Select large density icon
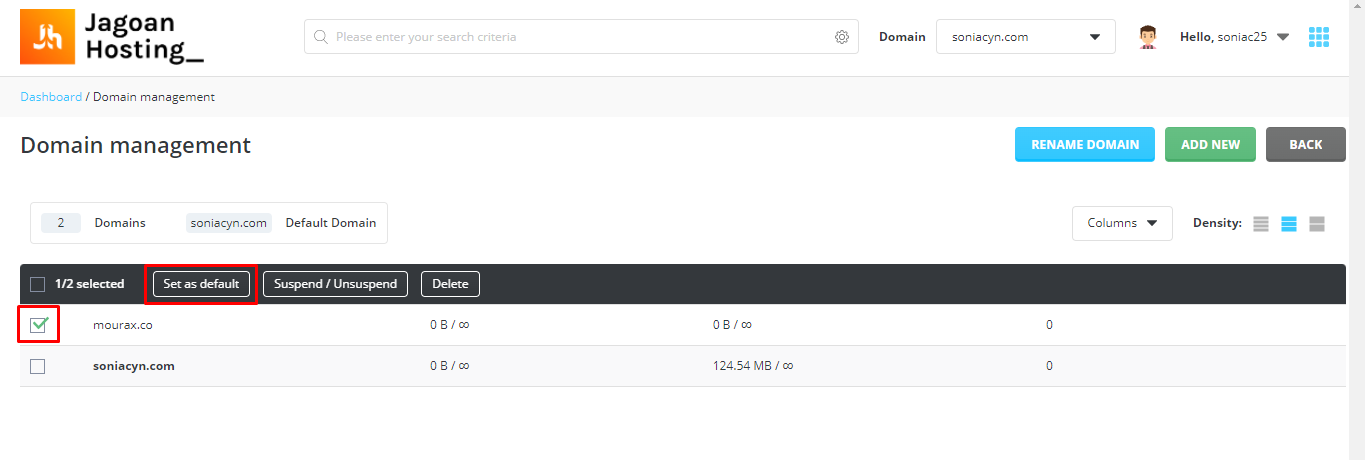Screen dimensions: 1365x460 pyautogui.click(x=1317, y=224)
